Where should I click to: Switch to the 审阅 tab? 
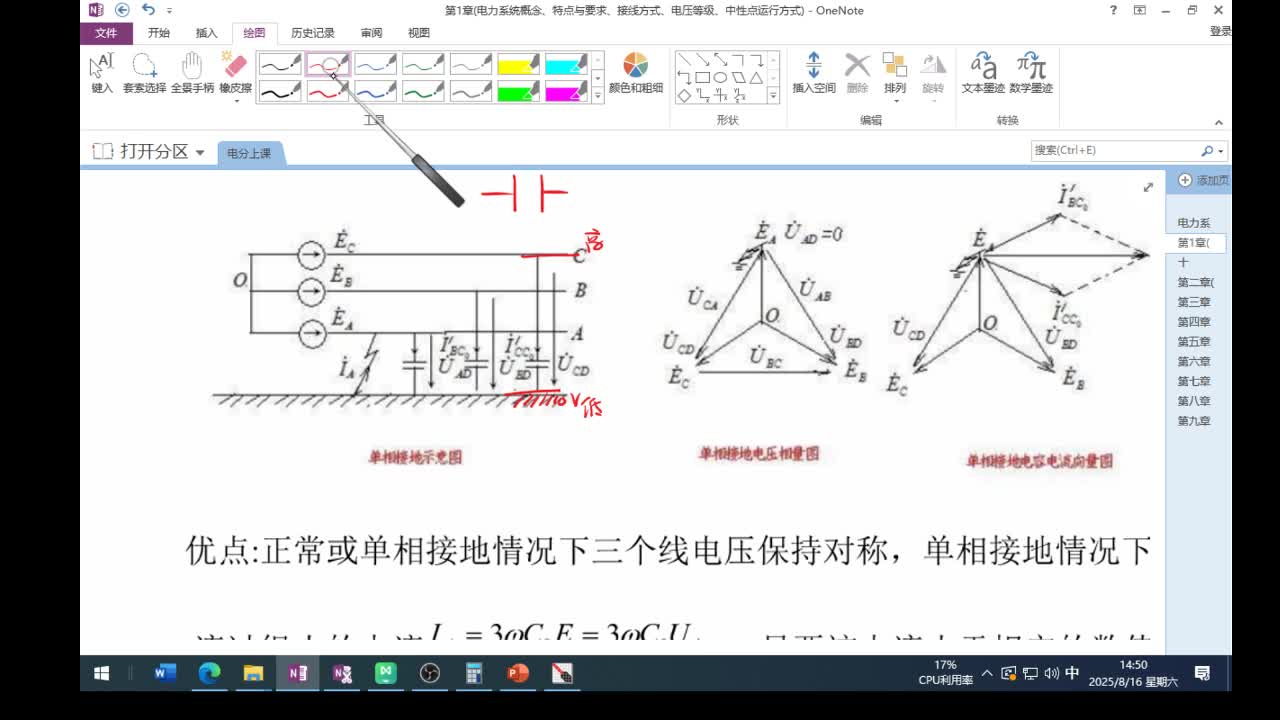point(372,33)
